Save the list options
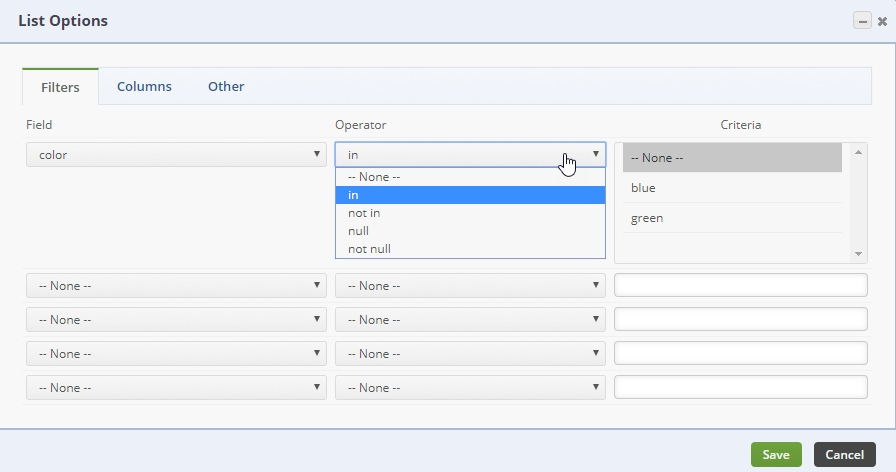The height and width of the screenshot is (472, 896). pos(776,455)
